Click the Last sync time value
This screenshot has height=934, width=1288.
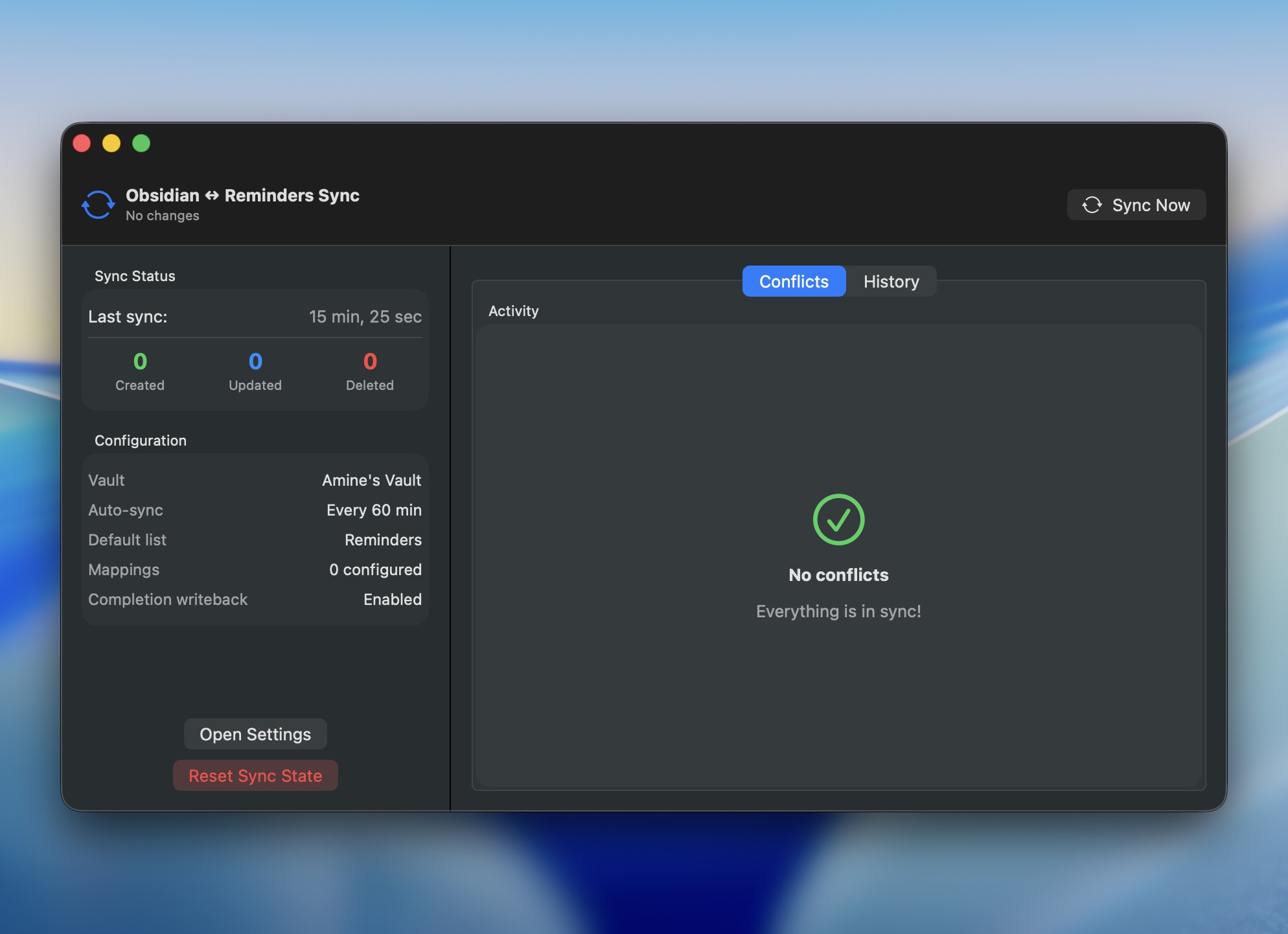click(365, 317)
